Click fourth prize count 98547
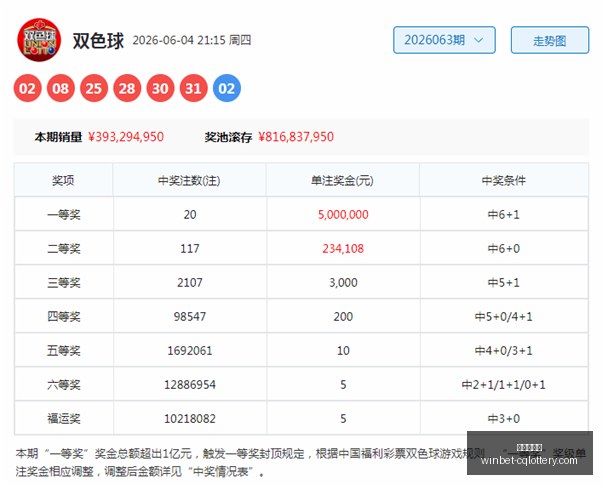Viewport: 604px width, 486px height. pos(190,317)
